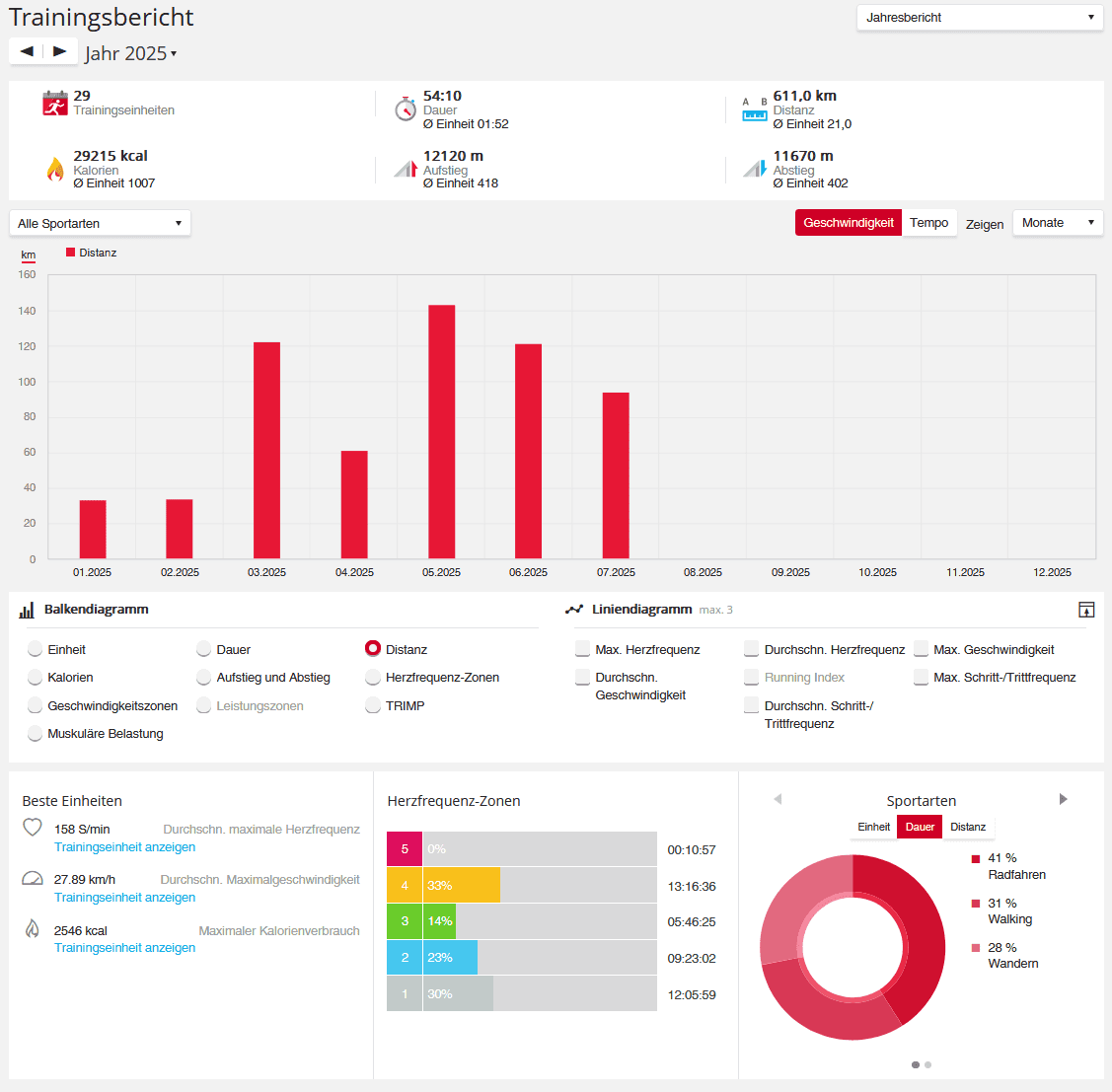Click the Trainingseinheiten calendar icon
The width and height of the screenshot is (1112, 1092).
click(x=55, y=104)
